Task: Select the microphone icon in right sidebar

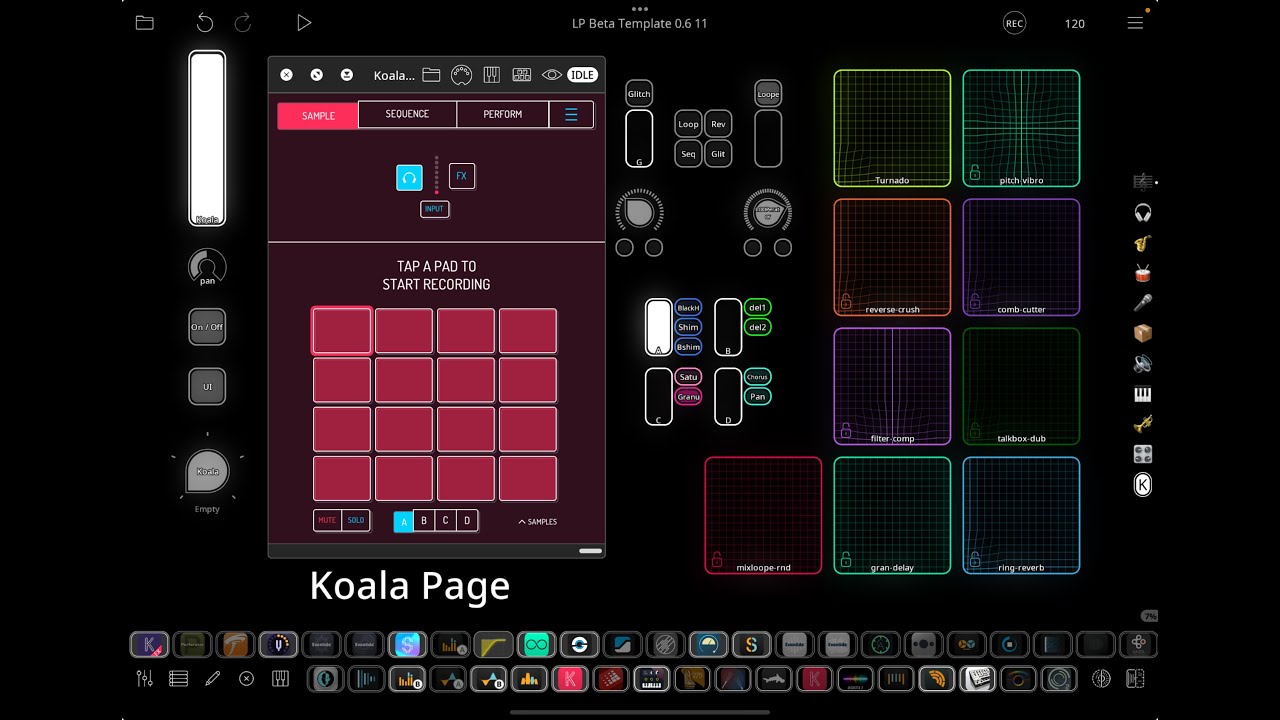Action: [x=1142, y=303]
